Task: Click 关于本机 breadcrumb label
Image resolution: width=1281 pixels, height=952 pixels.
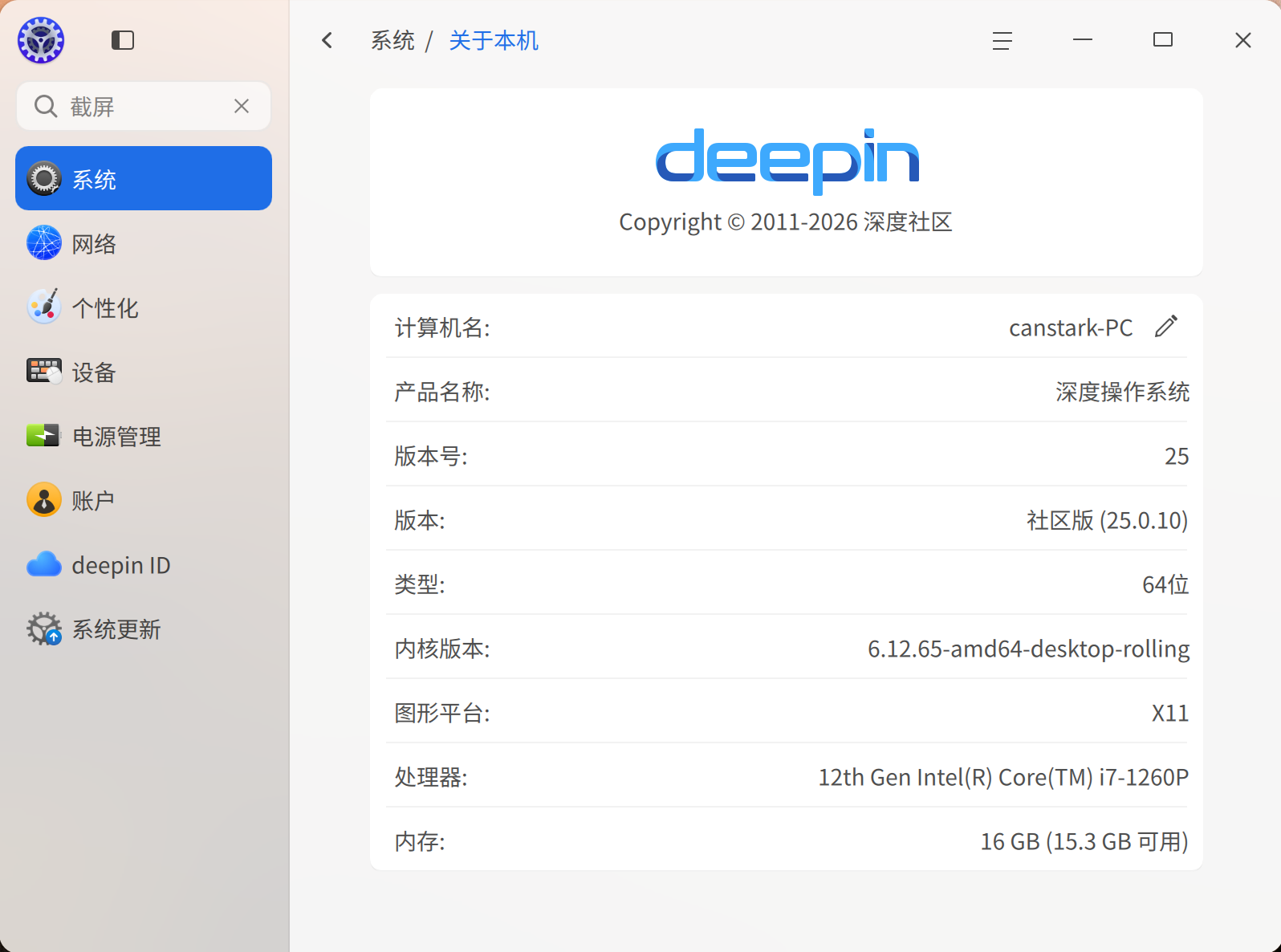Action: (494, 40)
